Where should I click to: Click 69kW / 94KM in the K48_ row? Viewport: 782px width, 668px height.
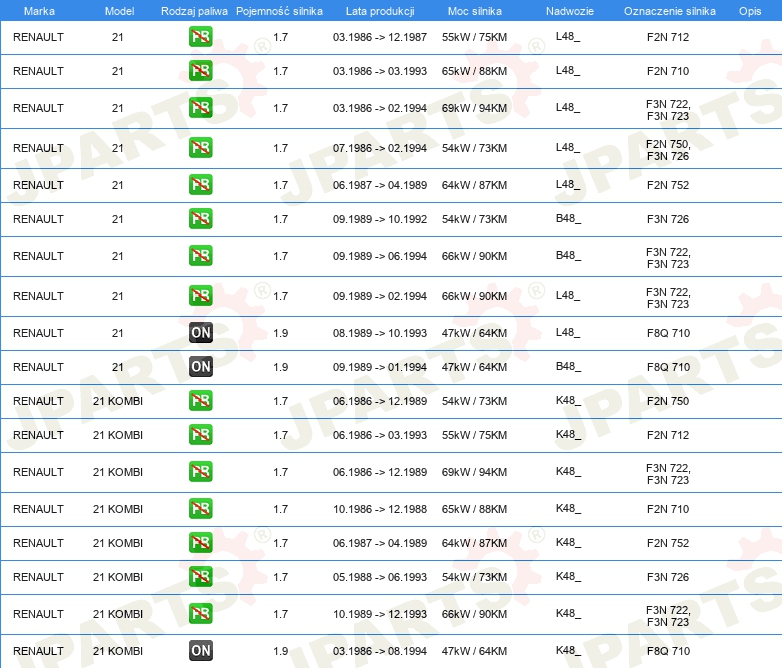point(474,471)
